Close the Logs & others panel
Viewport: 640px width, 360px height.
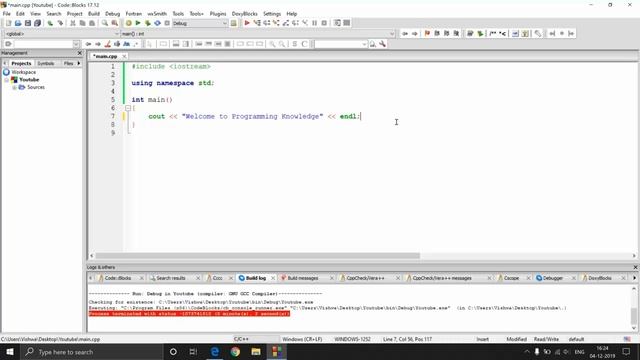pyautogui.click(x=635, y=267)
